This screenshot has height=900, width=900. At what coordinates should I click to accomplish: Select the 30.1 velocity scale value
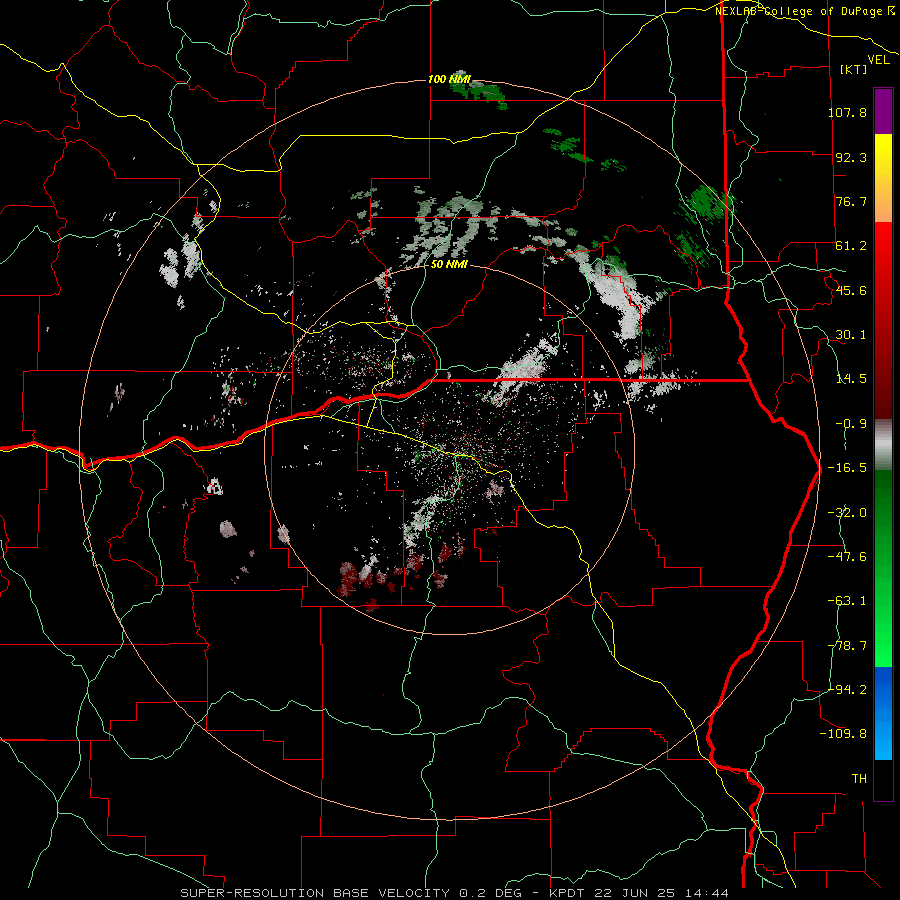pyautogui.click(x=851, y=335)
